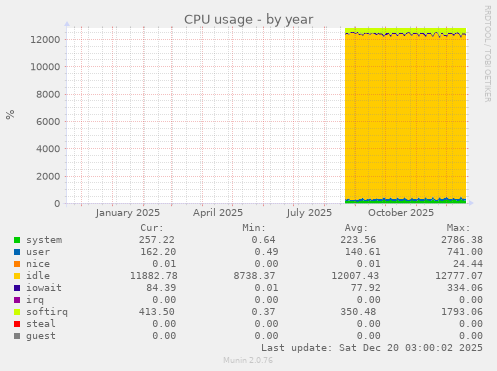Click the 8000 y-axis label
This screenshot has height=371, width=497.
(48, 95)
